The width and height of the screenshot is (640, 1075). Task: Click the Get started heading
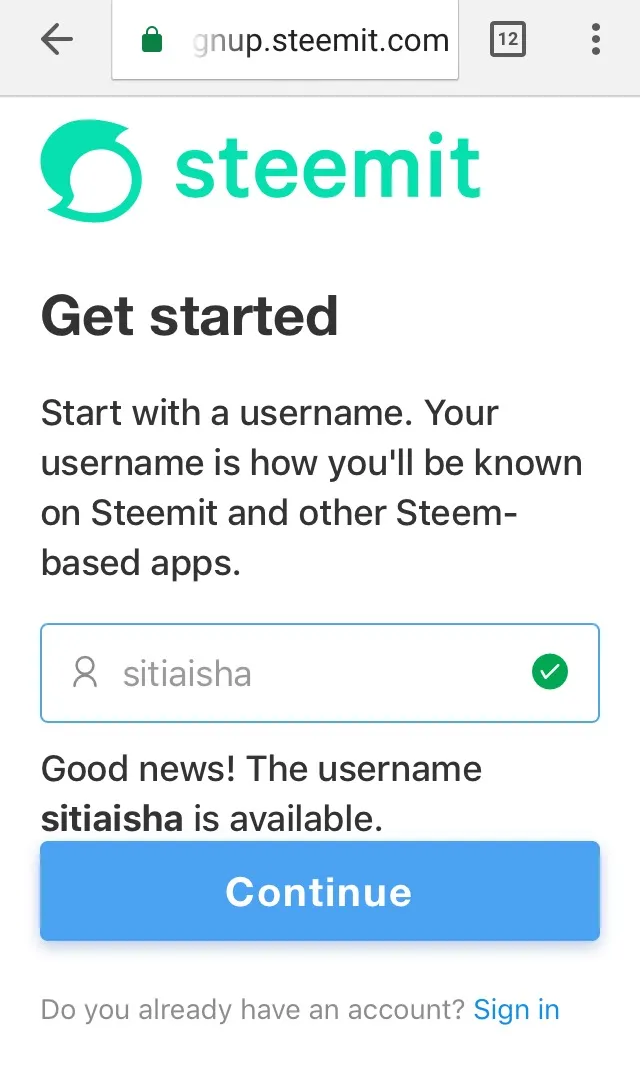[190, 316]
